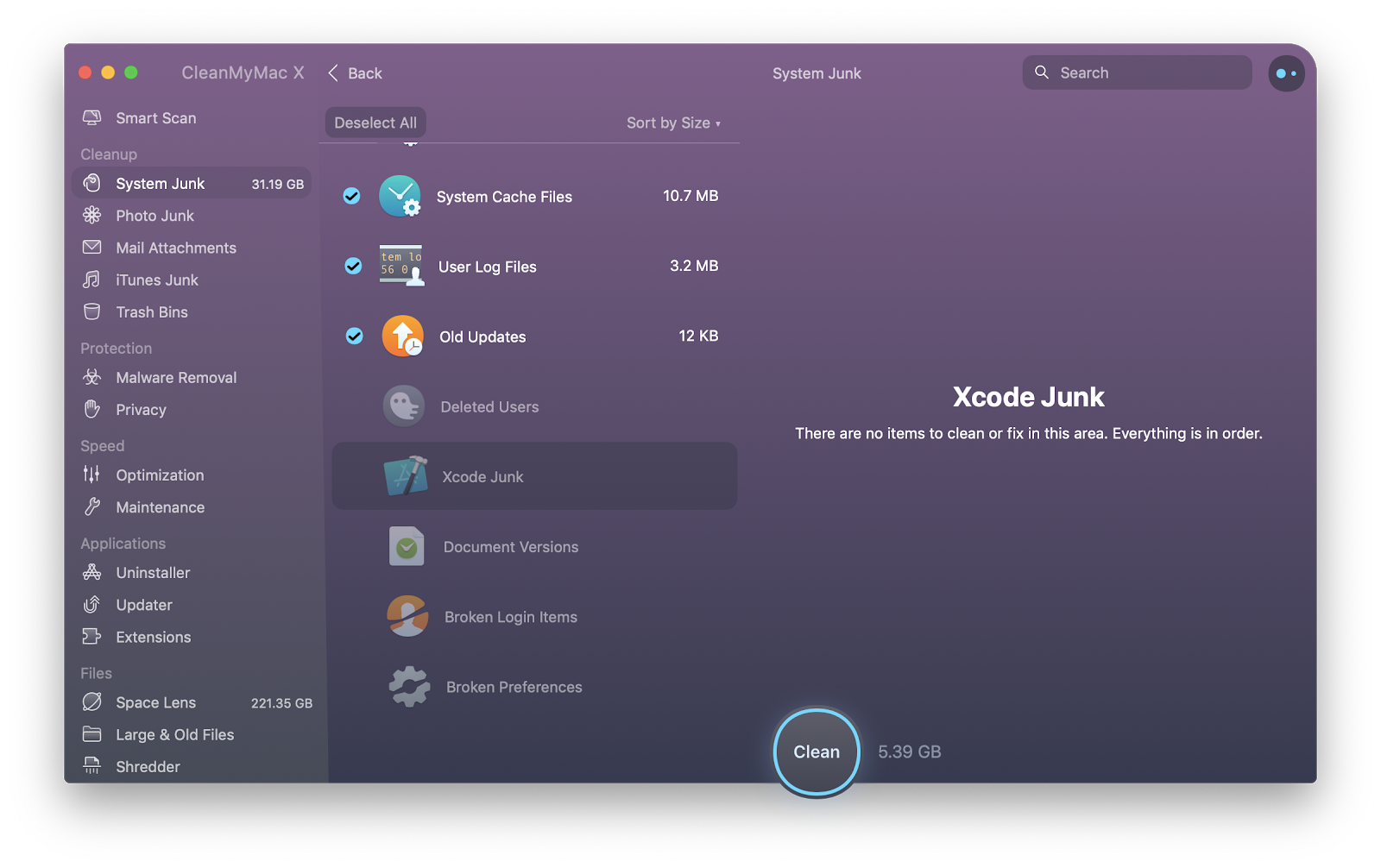Viewport: 1381px width, 868px height.
Task: Click the Xcode Junk hammer icon
Action: tap(406, 475)
